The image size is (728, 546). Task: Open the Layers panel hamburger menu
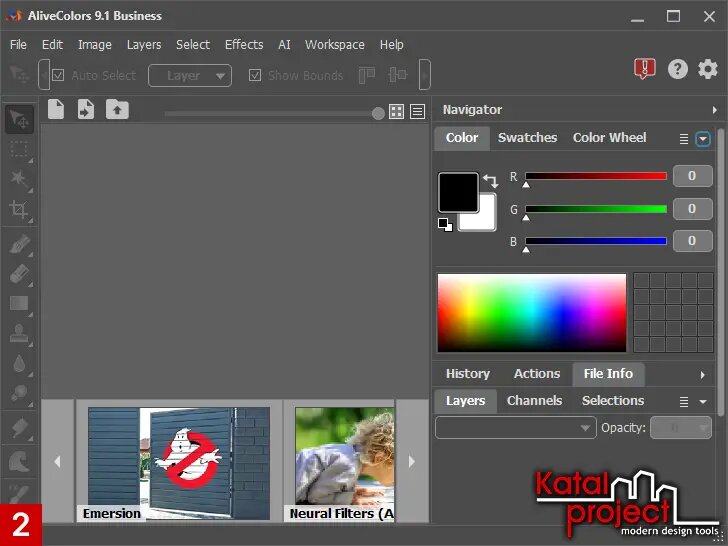pos(683,402)
